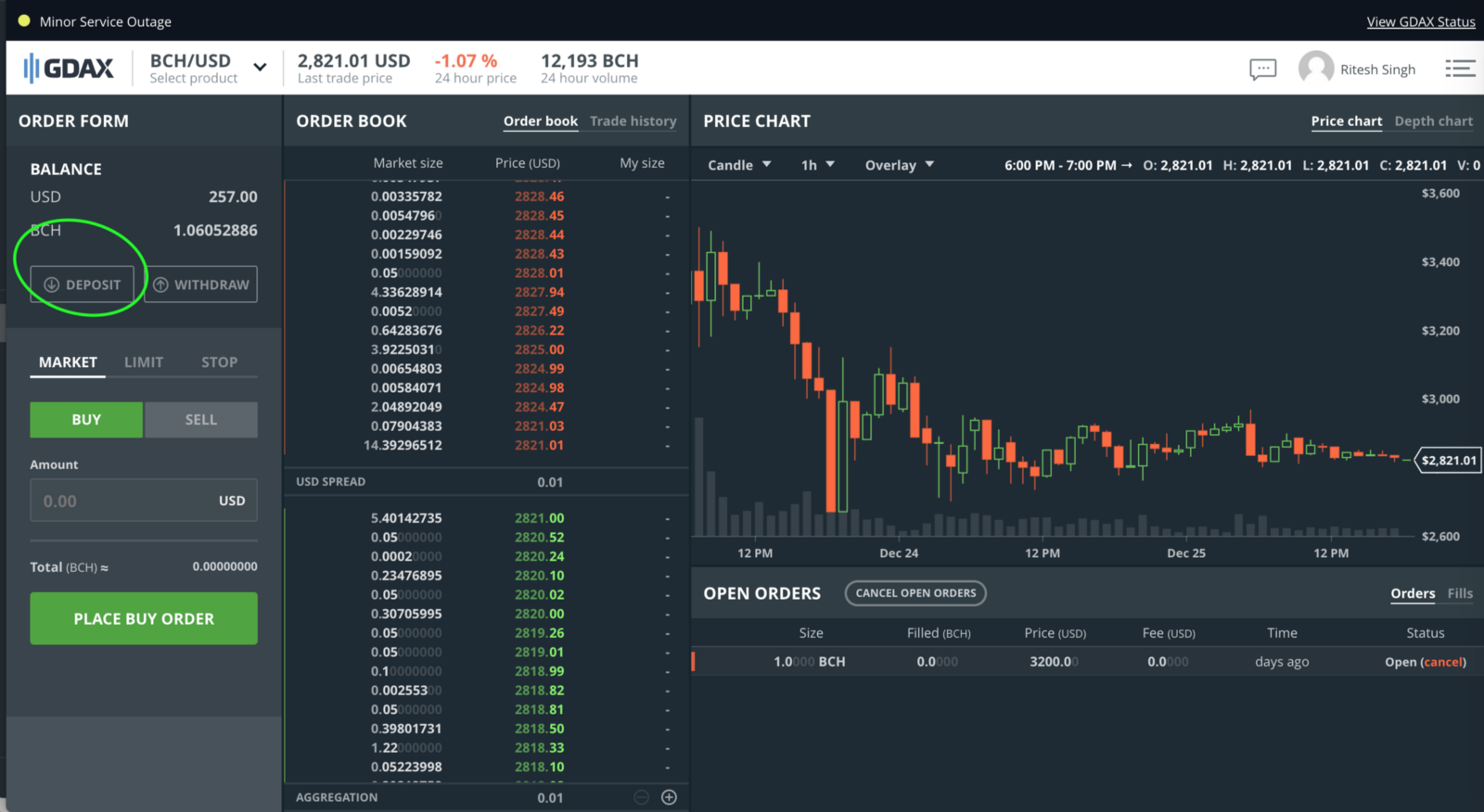Click ask price 2821.01

coord(539,445)
